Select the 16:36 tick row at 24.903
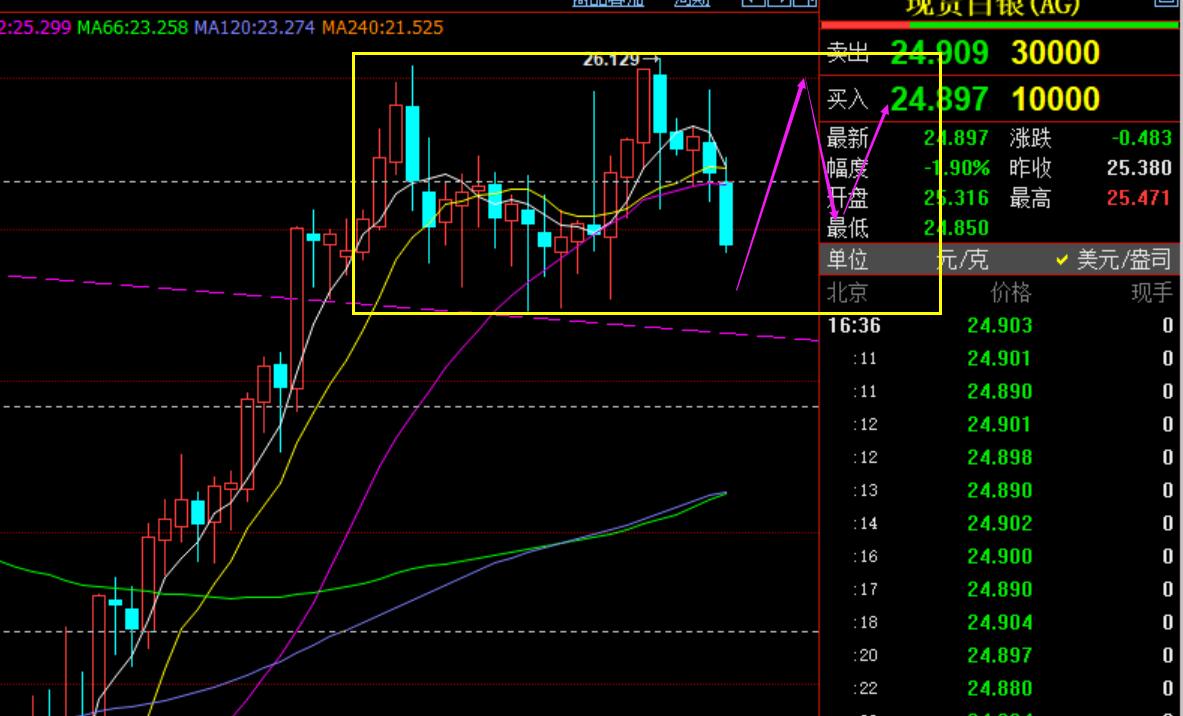This screenshot has width=1183, height=716. pyautogui.click(x=1000, y=326)
